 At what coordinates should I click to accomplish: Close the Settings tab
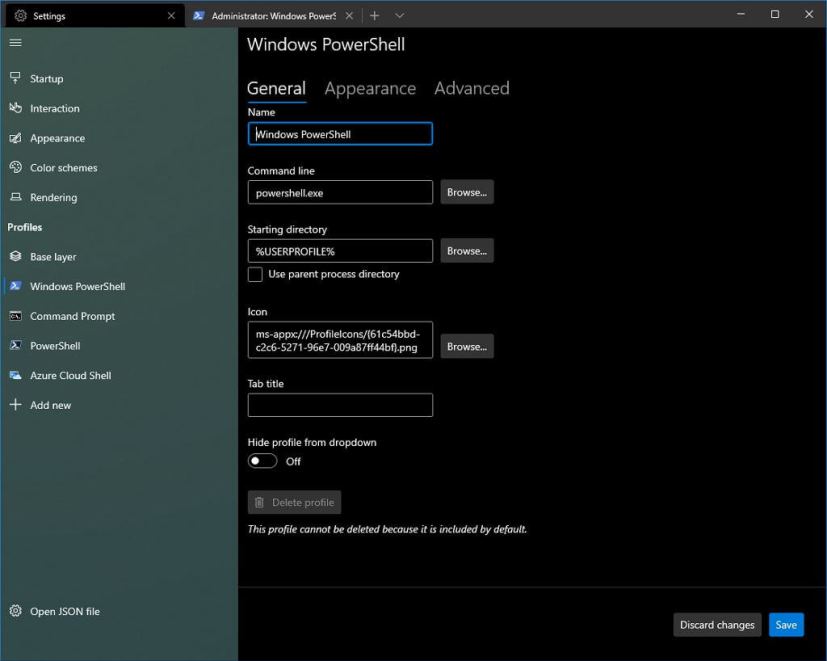[171, 16]
